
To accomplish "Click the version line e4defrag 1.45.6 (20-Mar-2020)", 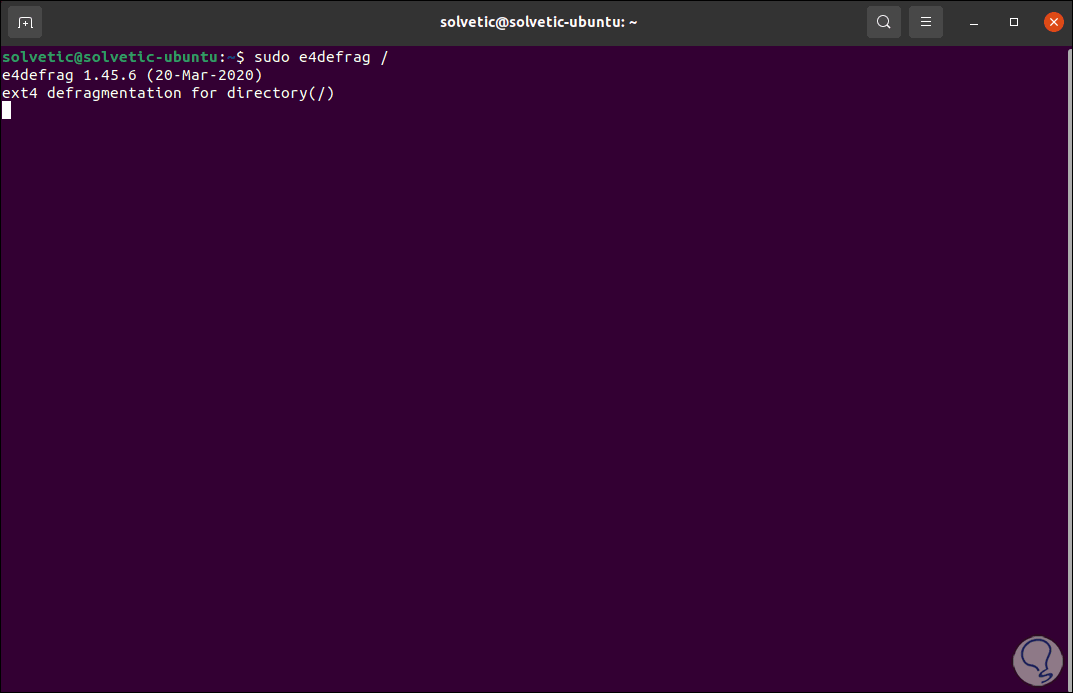I will (132, 75).
